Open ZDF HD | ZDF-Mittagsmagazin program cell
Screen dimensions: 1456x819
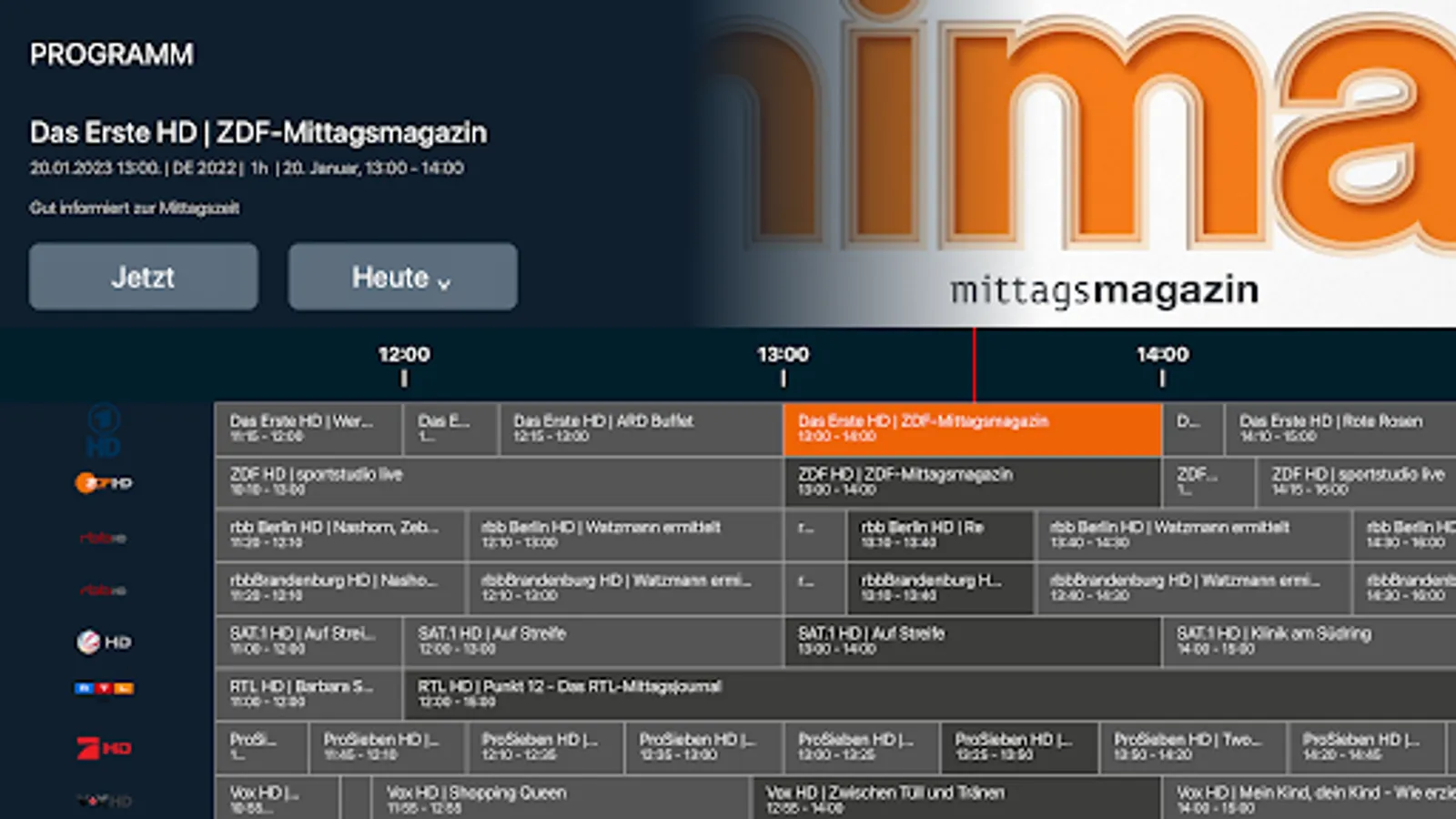(973, 482)
